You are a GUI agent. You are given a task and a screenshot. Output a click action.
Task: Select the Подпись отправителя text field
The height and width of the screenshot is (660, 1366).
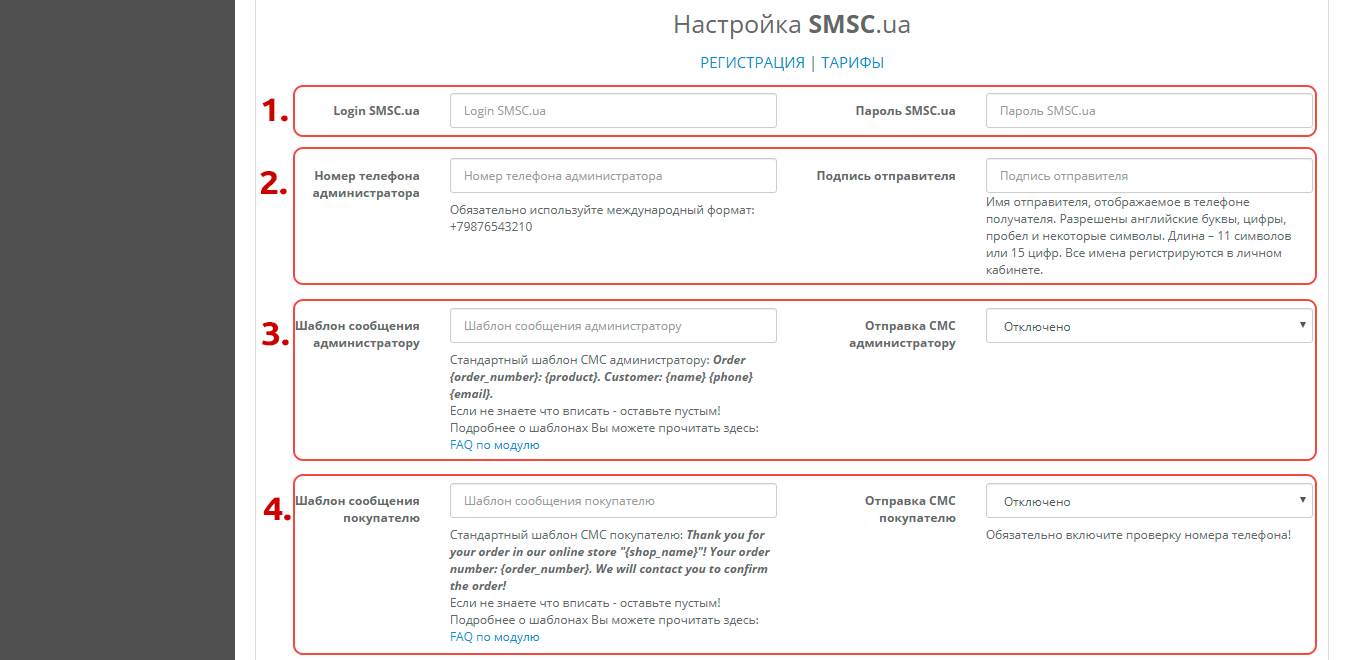click(1148, 176)
